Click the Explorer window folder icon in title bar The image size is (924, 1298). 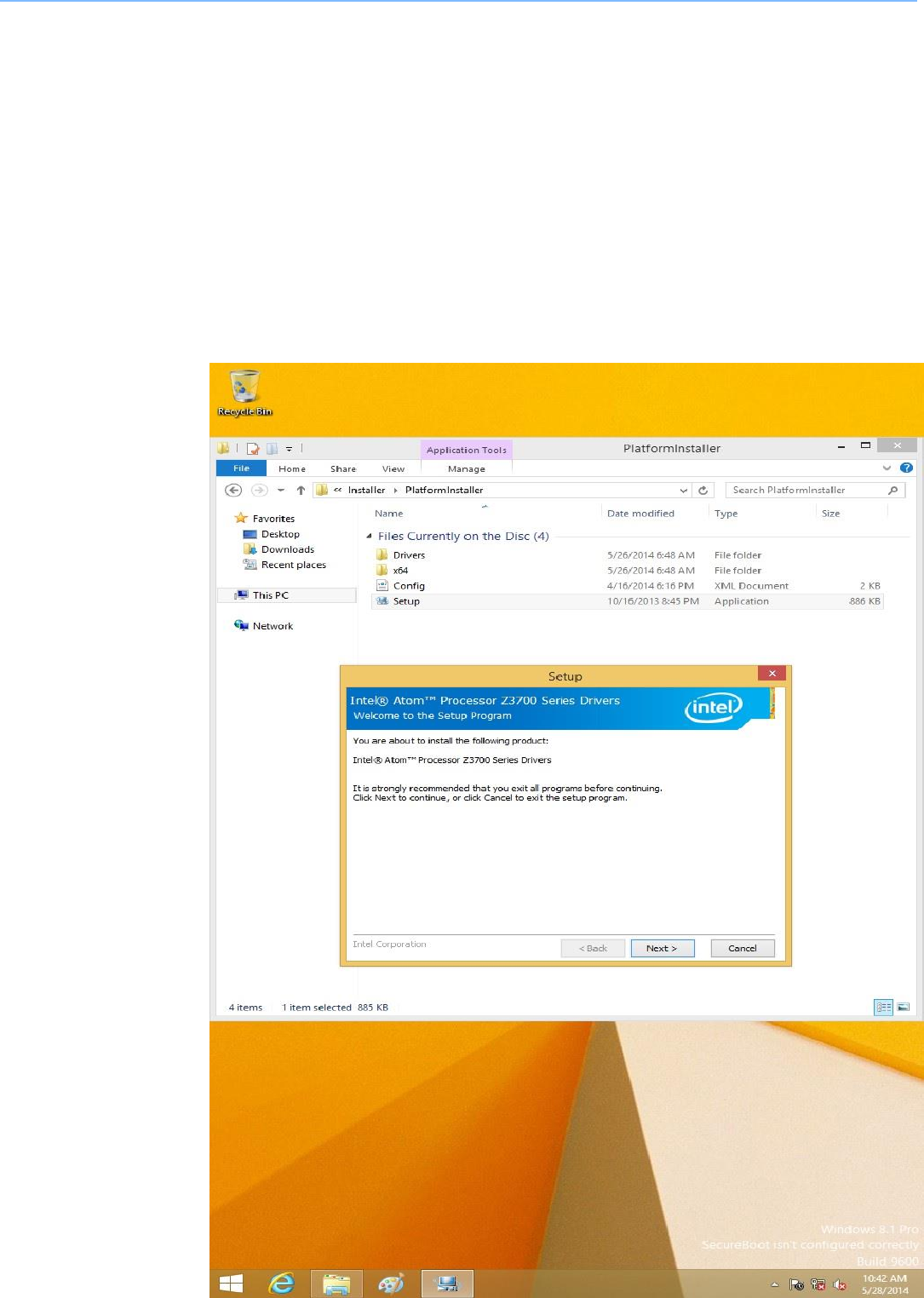click(222, 448)
